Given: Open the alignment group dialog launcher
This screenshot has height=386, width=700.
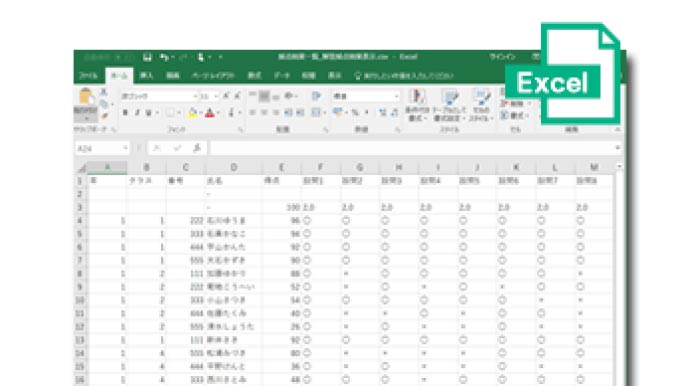Looking at the screenshot, I should pyautogui.click(x=325, y=130).
